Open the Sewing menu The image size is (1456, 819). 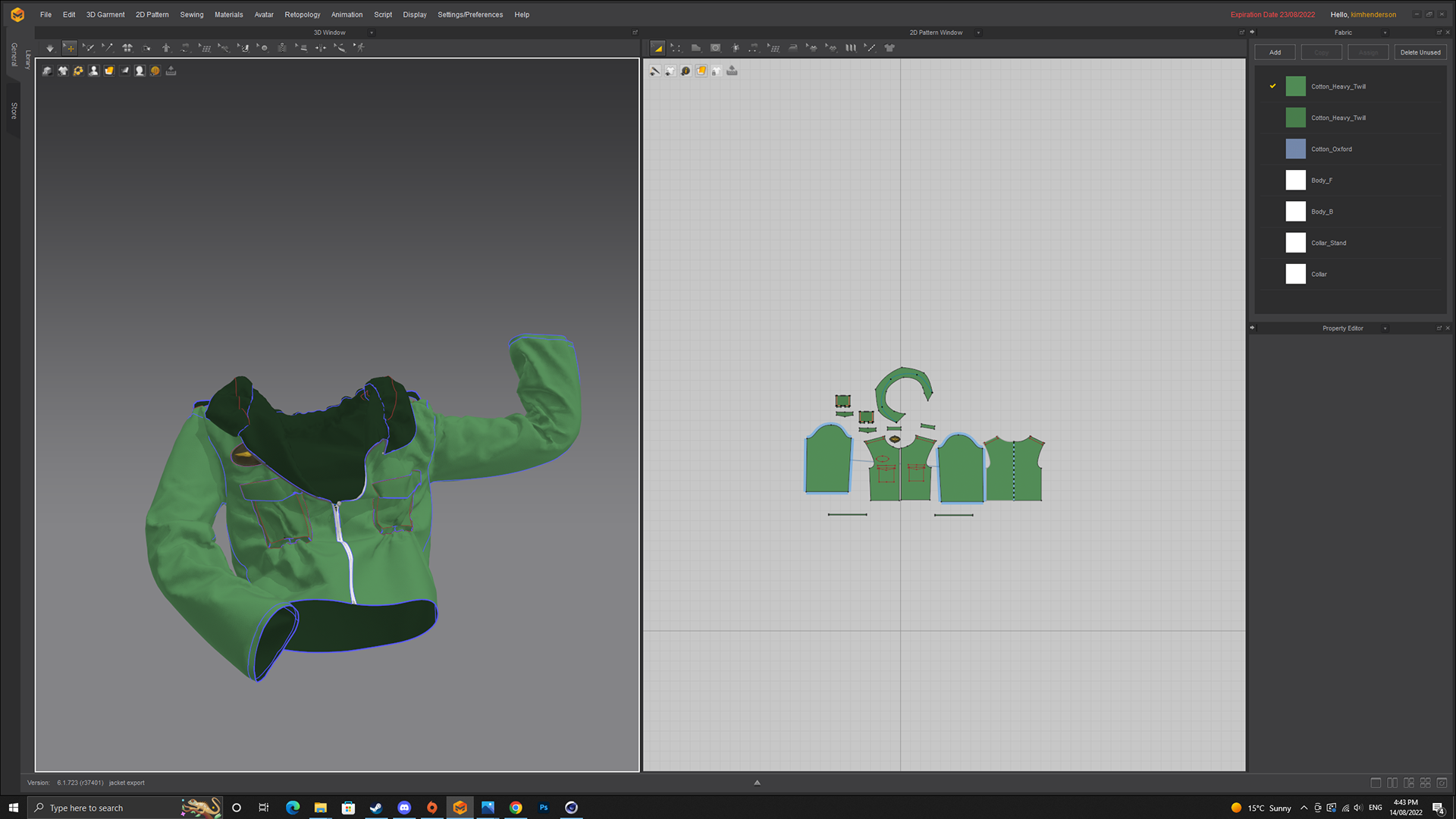click(x=191, y=14)
